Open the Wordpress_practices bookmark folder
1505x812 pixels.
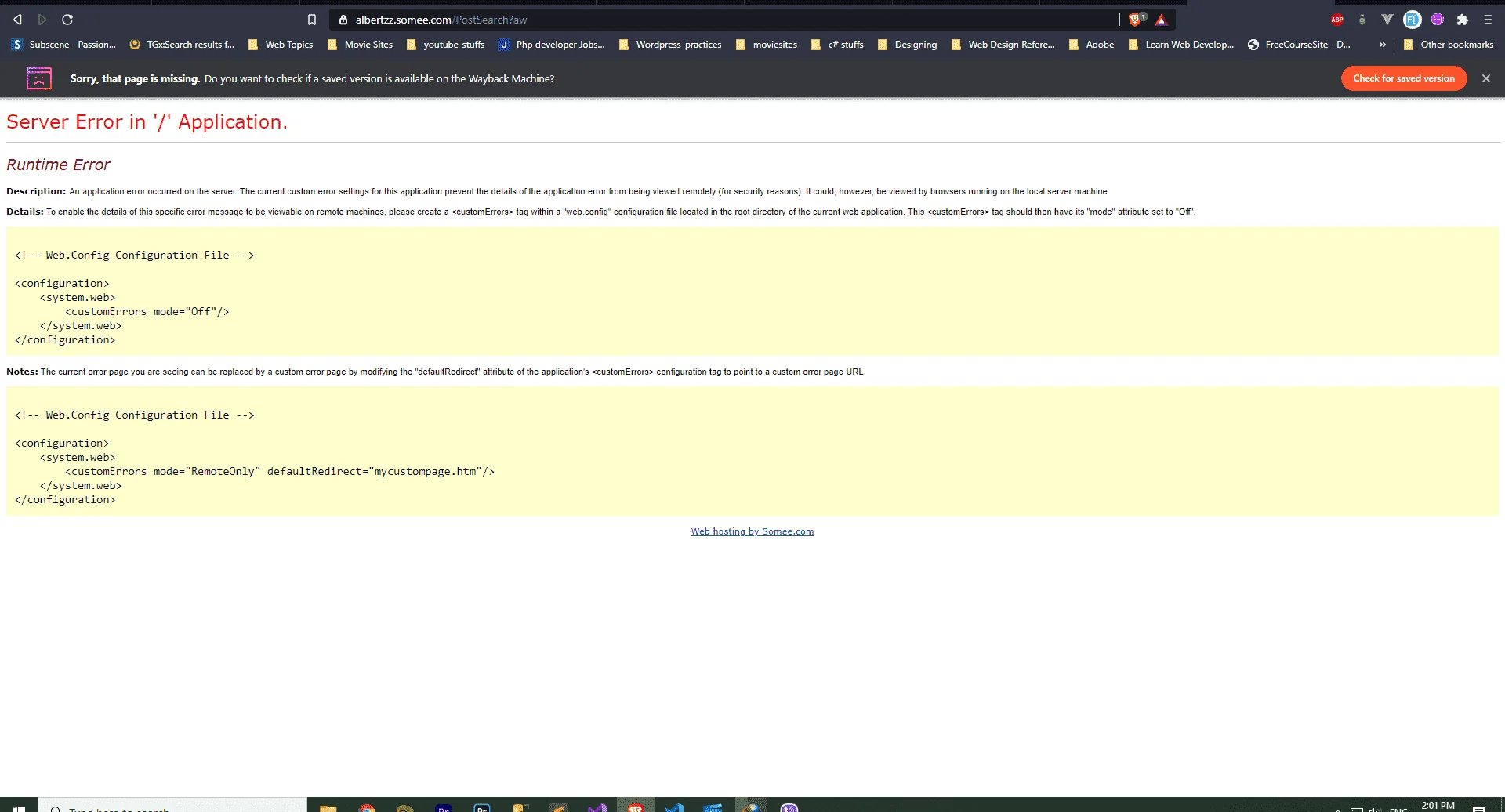click(x=671, y=45)
